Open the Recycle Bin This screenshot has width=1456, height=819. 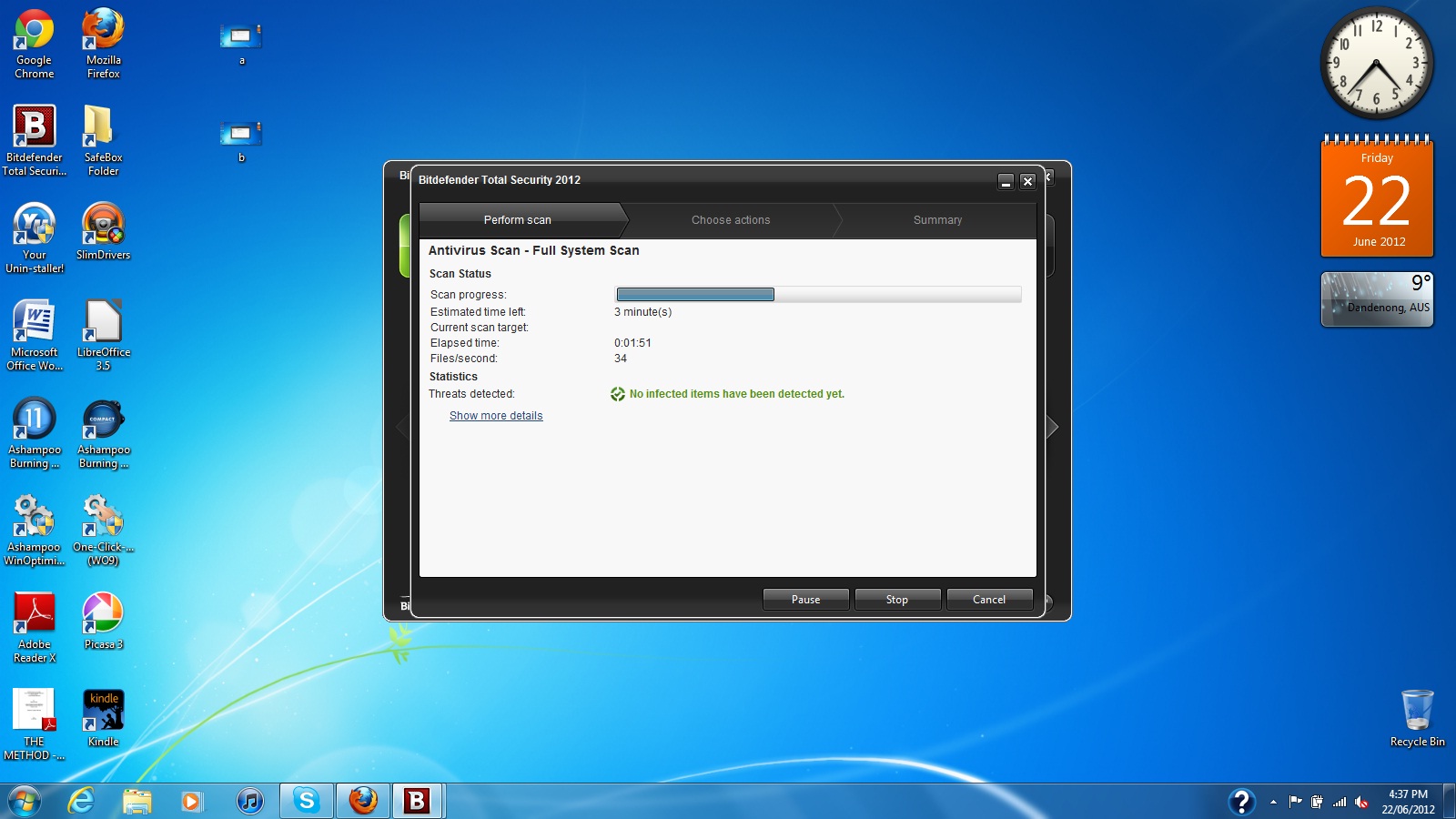coord(1417,718)
